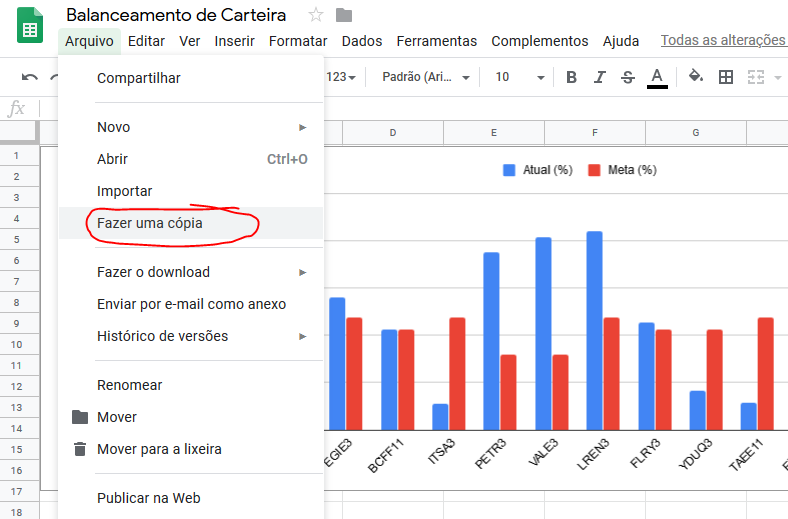Click the Google Sheets home icon
This screenshot has height=519, width=788.
point(30,26)
